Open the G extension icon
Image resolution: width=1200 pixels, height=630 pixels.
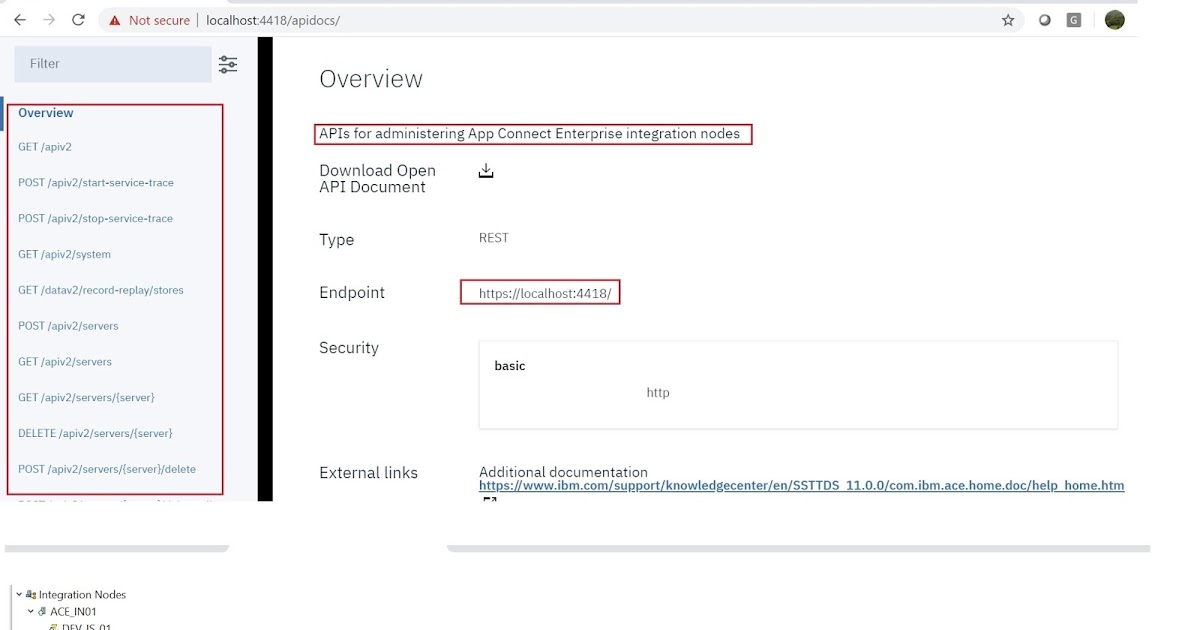pos(1073,19)
